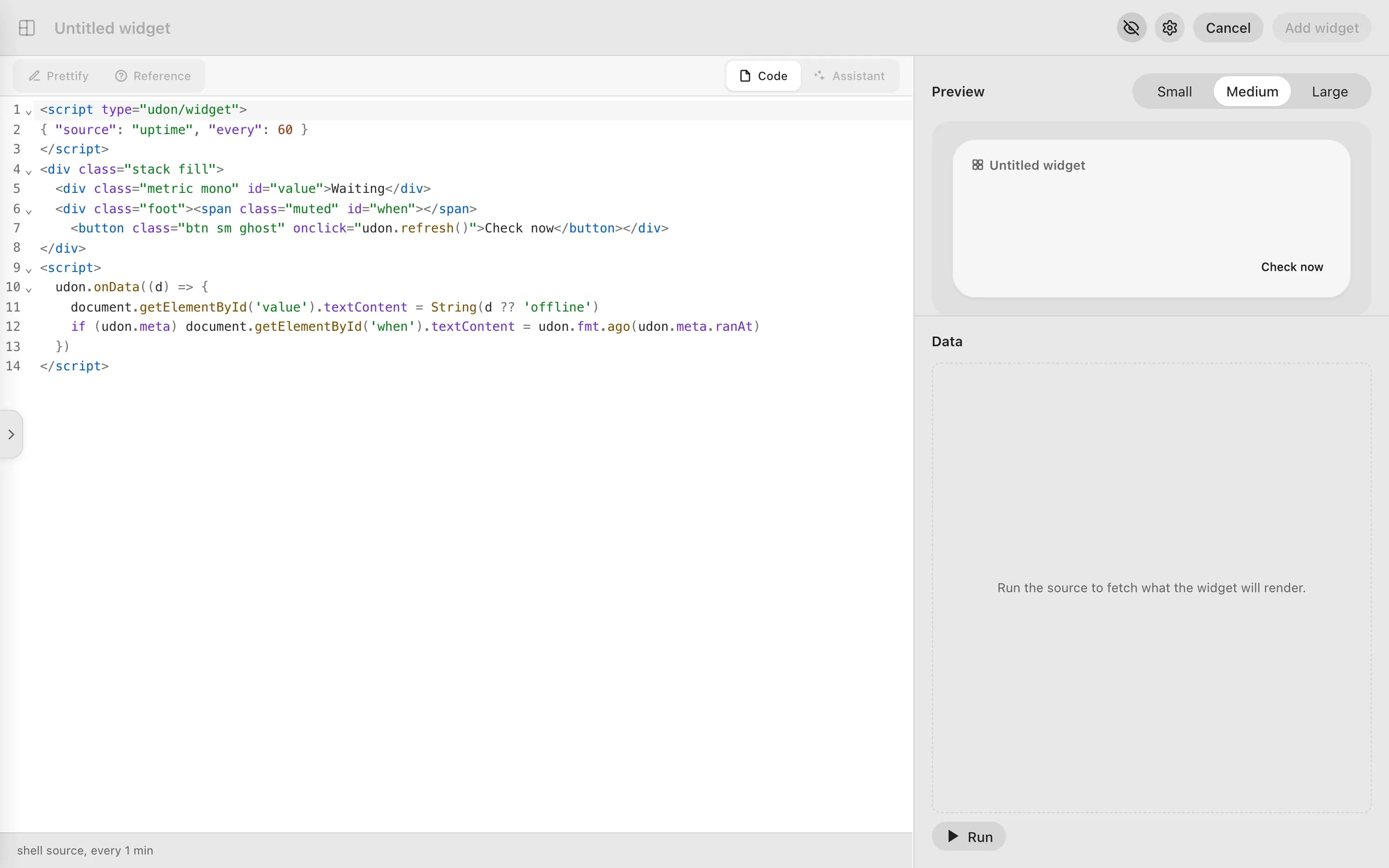Click the status text 'shell source, every 1 min'
The width and height of the screenshot is (1389, 868).
tap(85, 850)
